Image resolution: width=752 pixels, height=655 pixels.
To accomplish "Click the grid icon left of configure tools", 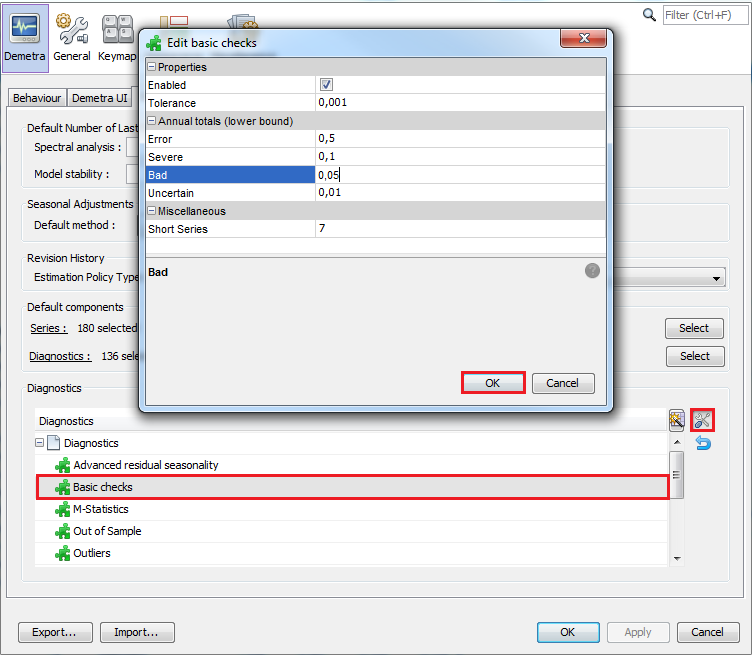I will [x=677, y=420].
